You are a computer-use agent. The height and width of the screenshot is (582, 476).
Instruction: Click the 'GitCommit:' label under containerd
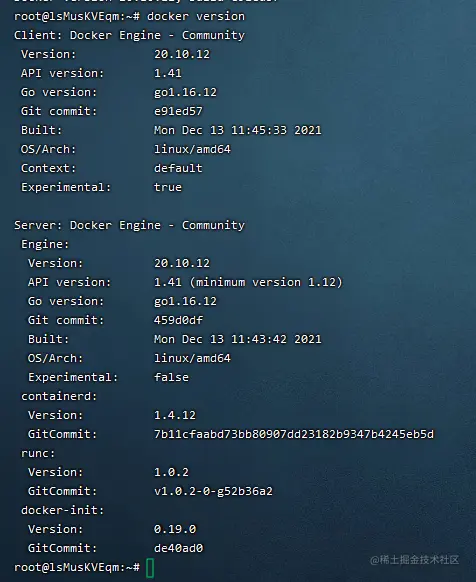(63, 434)
